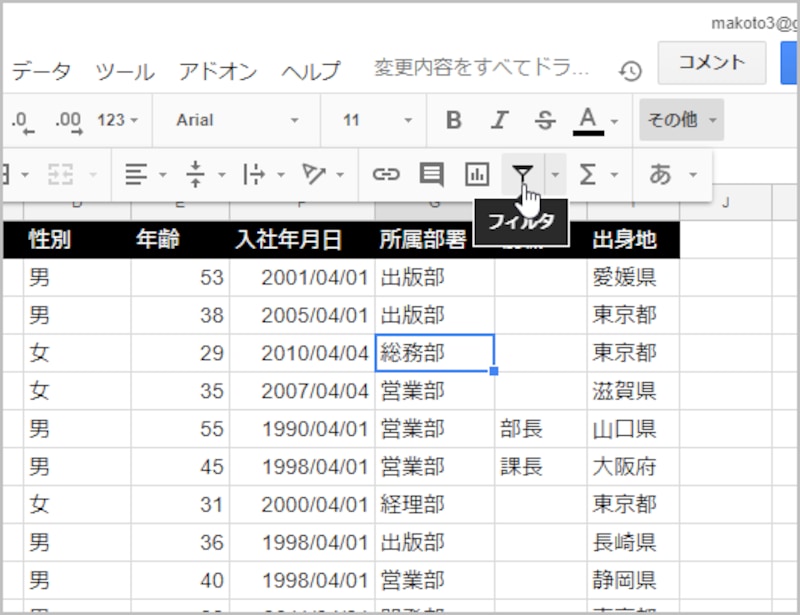Select the input tools あ icon
The image size is (800, 615).
pos(662,173)
